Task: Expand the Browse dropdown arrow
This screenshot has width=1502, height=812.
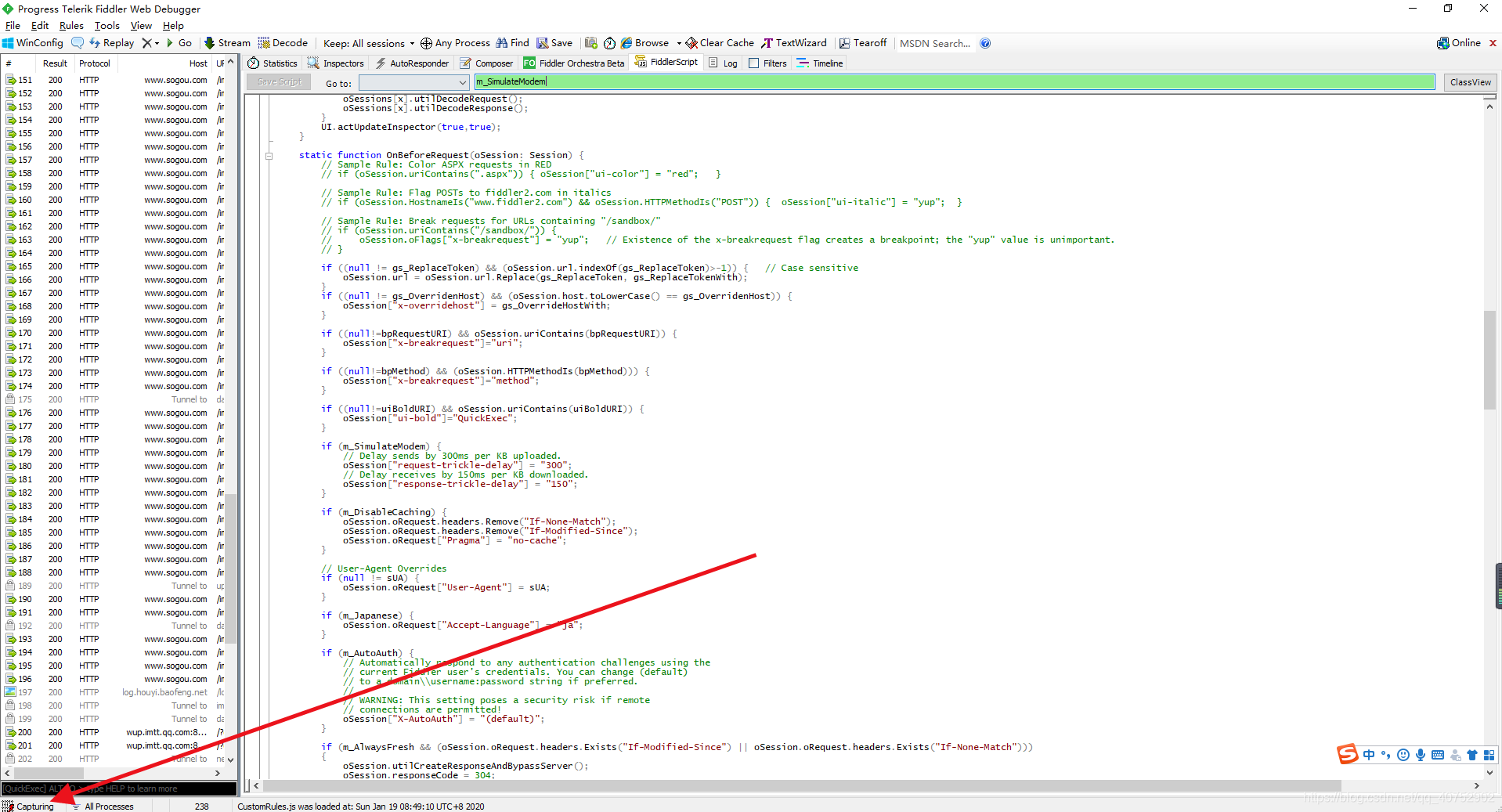Action: (x=679, y=43)
